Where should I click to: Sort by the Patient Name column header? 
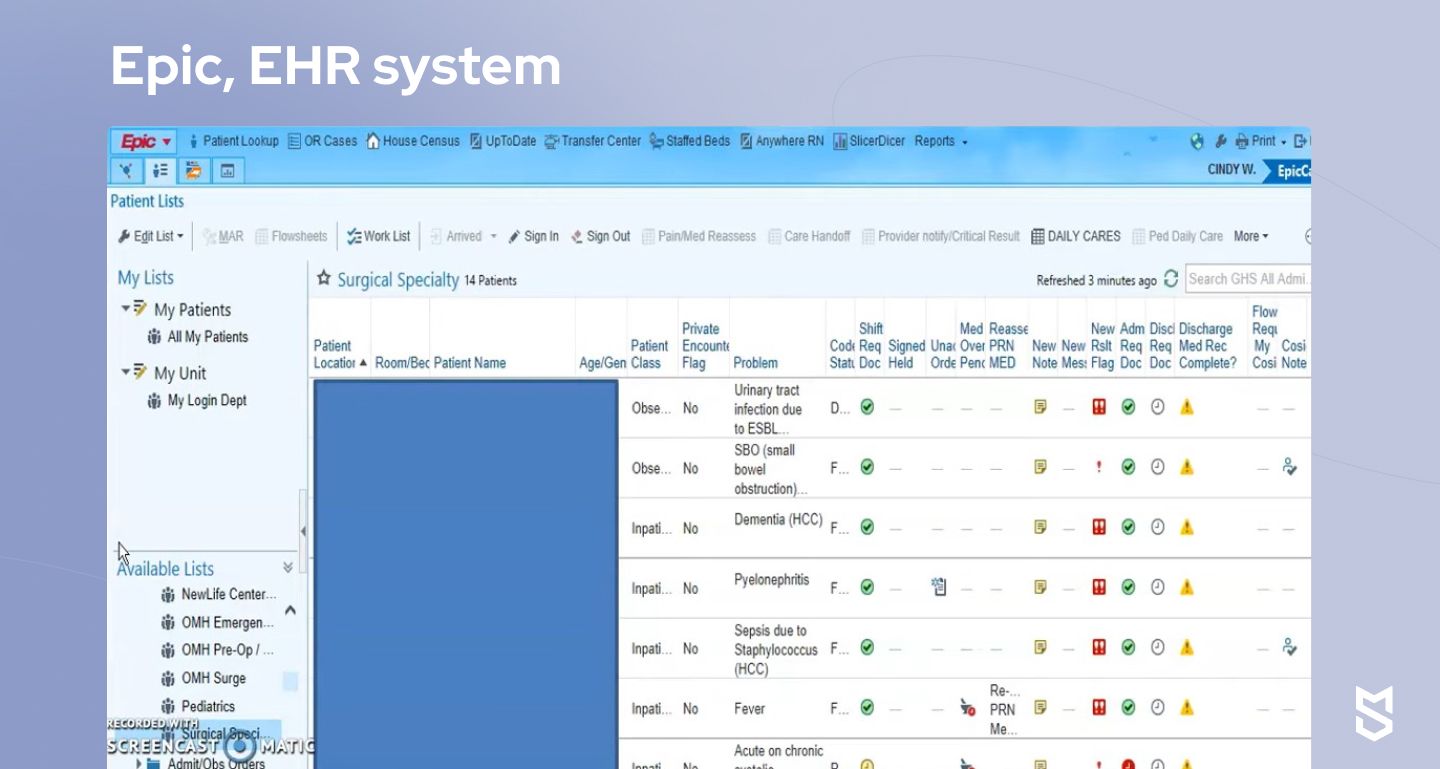[x=470, y=363]
